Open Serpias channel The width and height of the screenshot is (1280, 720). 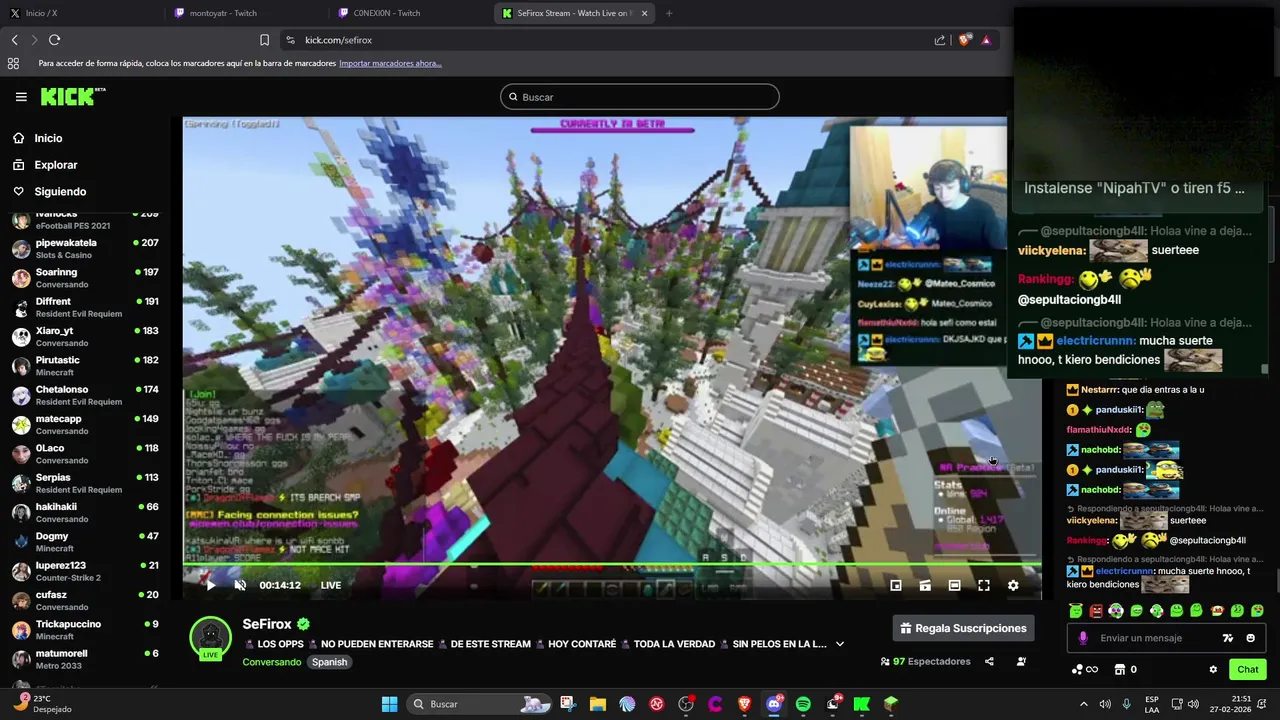pos(85,483)
